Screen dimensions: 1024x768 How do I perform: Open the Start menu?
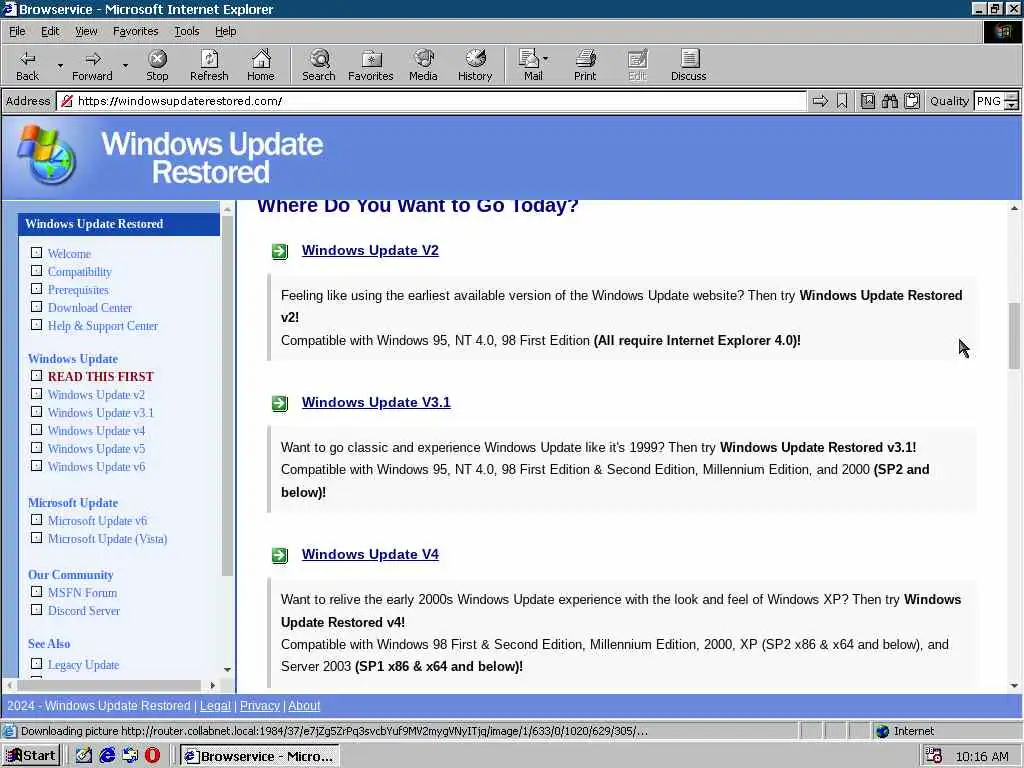click(x=31, y=756)
